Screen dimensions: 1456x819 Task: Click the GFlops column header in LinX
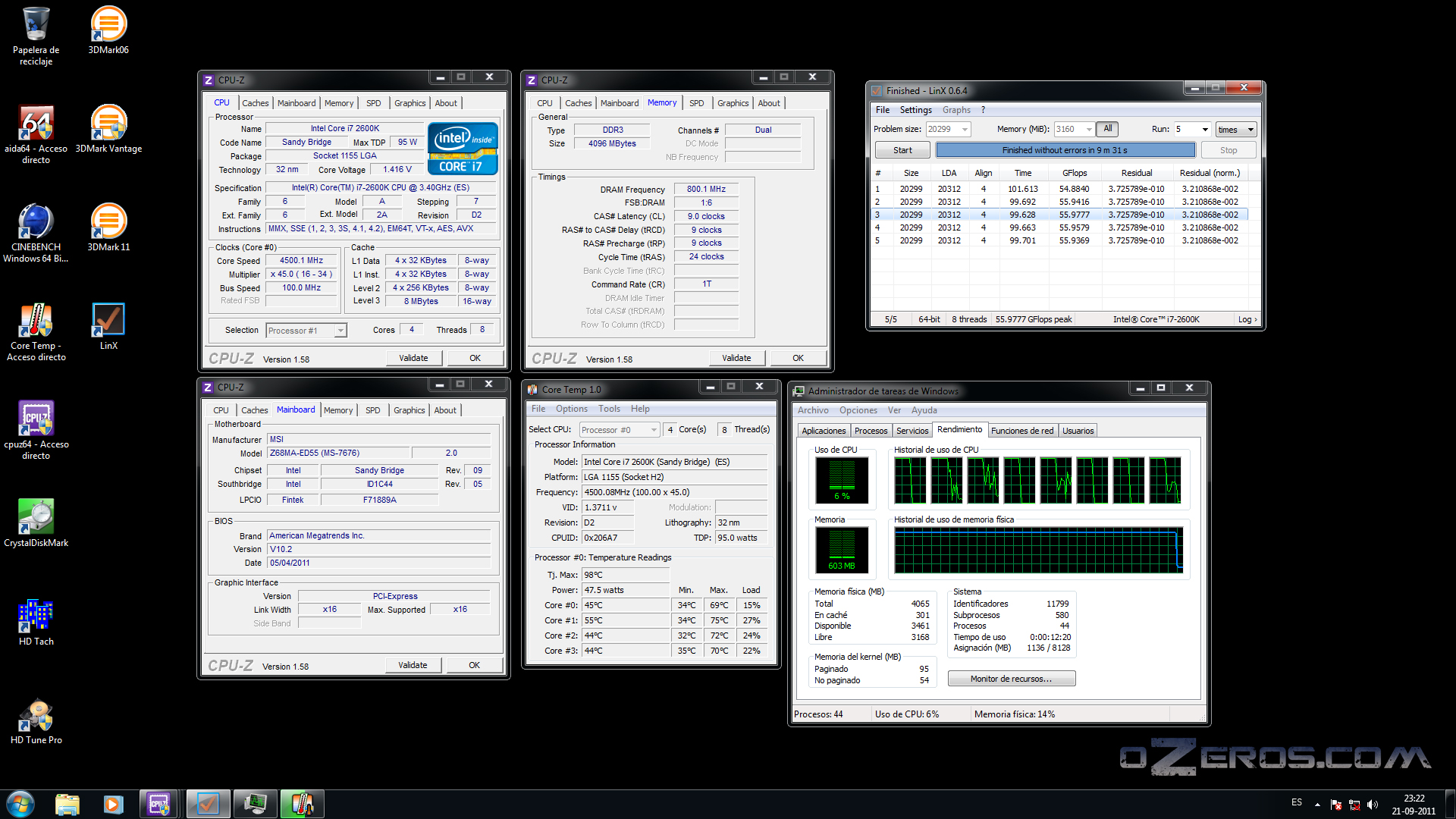pyautogui.click(x=1075, y=173)
